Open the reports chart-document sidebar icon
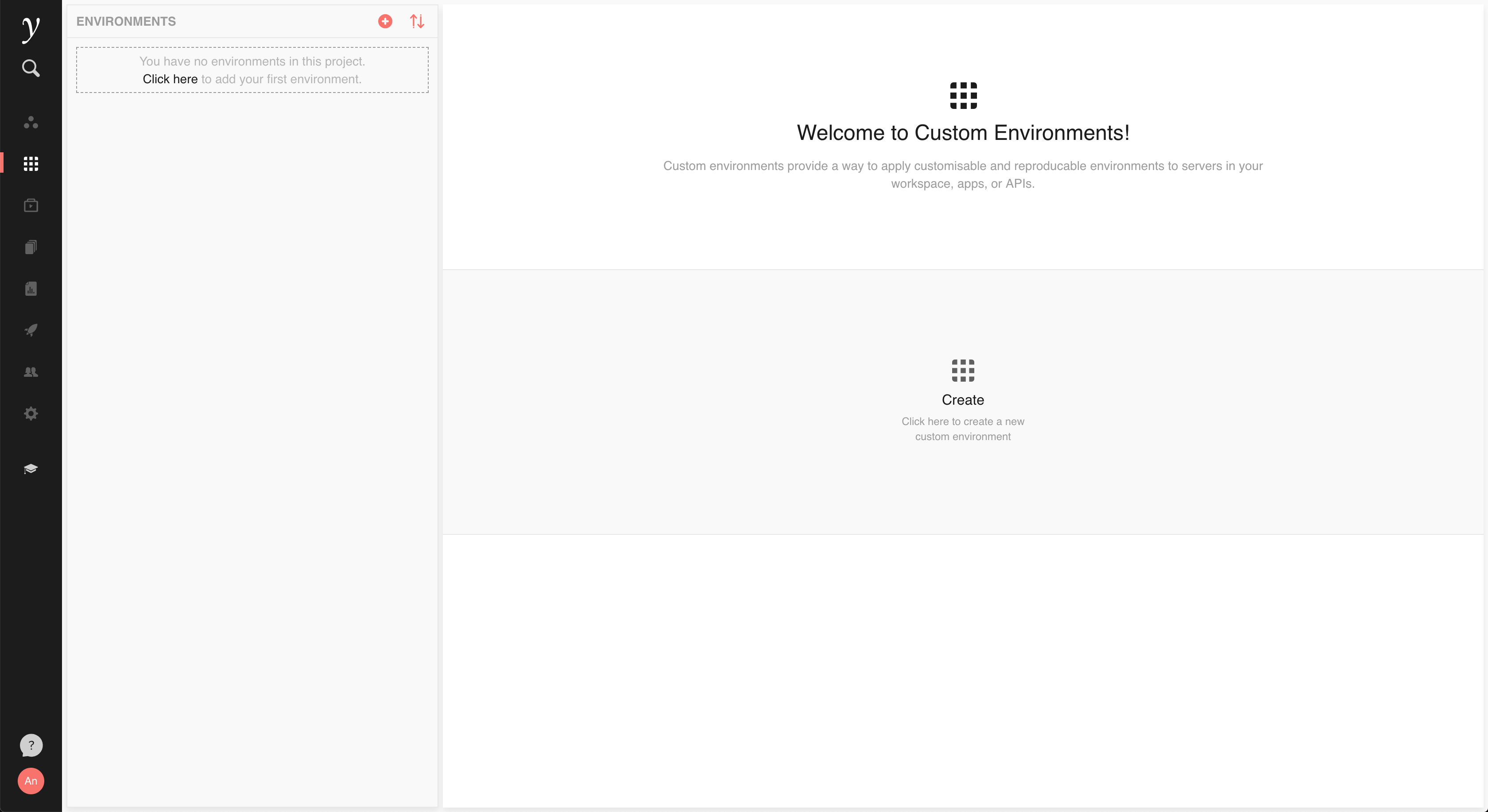 (x=31, y=289)
